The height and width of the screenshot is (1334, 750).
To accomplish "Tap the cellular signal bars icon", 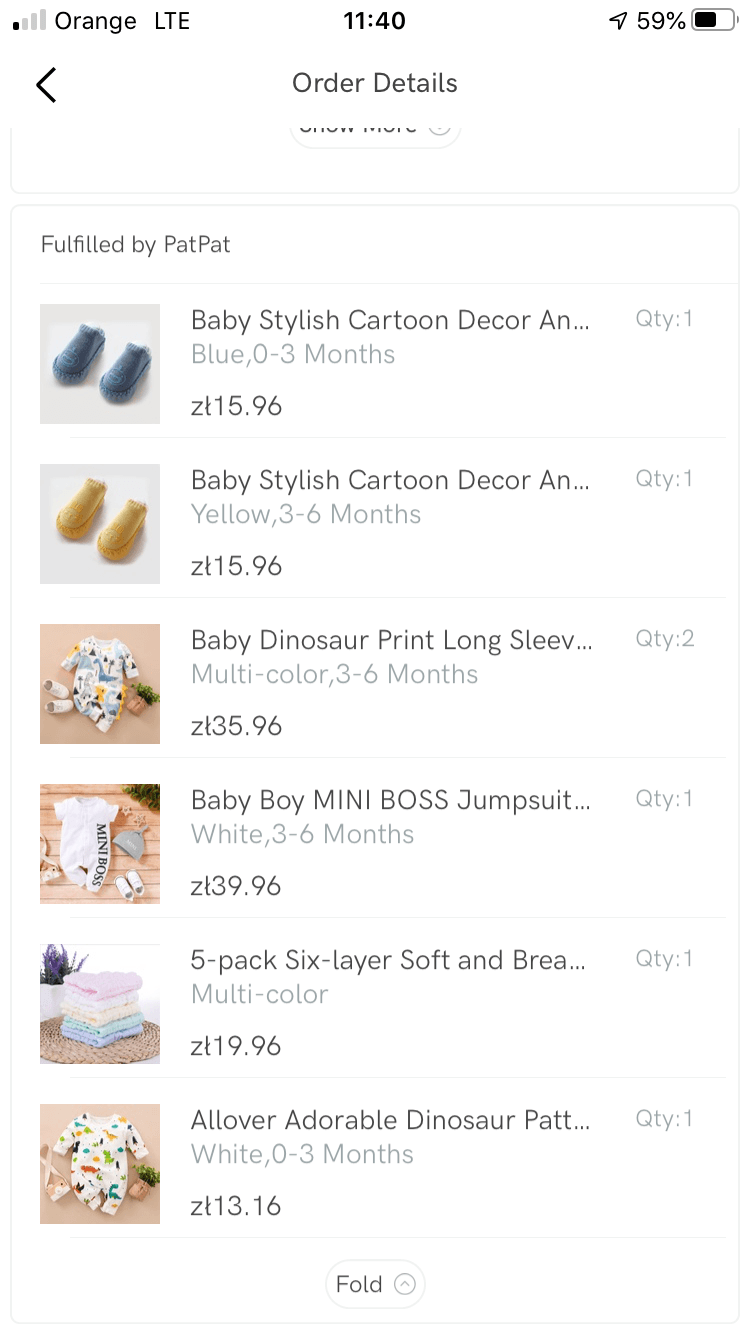I will 30,21.
